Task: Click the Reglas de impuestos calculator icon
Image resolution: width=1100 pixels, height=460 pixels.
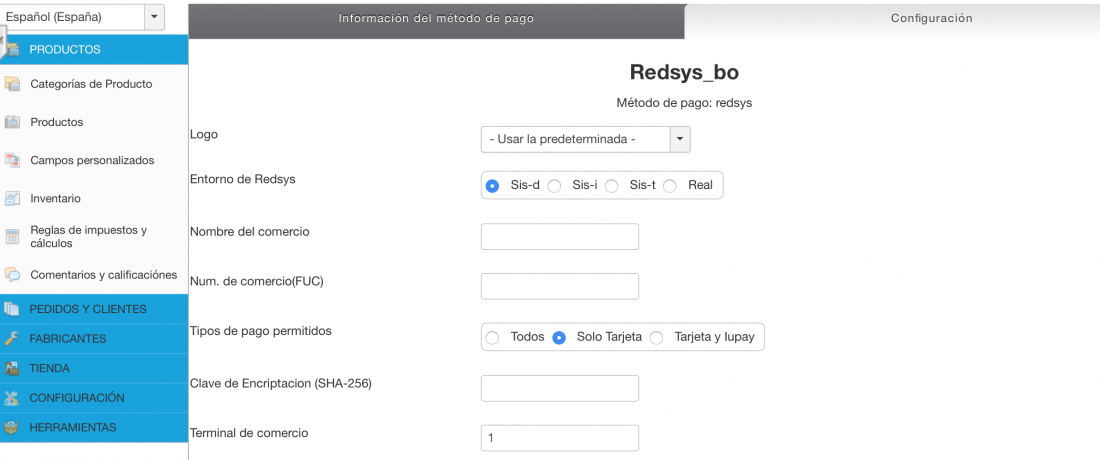Action: pyautogui.click(x=12, y=237)
